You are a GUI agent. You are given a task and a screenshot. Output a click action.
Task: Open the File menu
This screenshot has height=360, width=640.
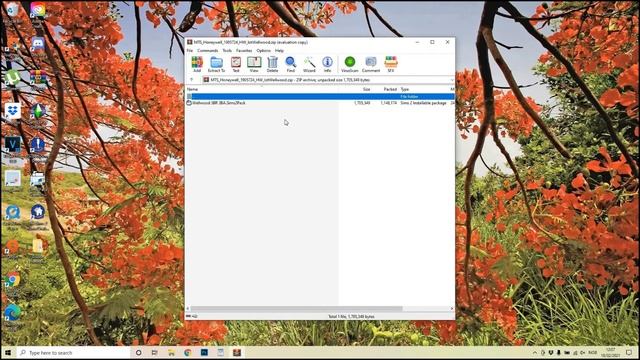190,51
